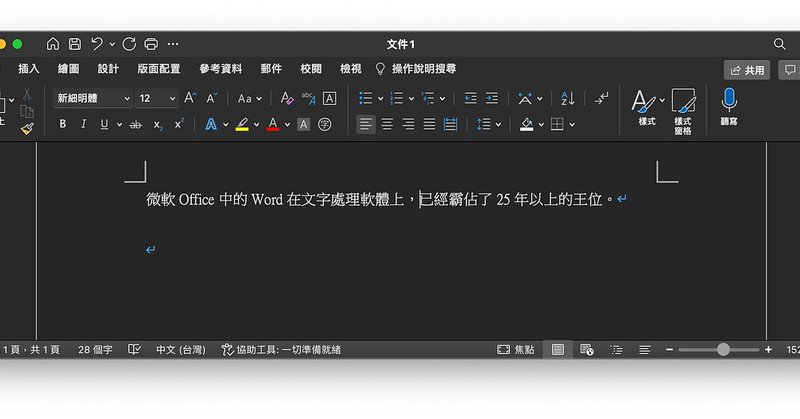The image size is (800, 419).
Task: Click 焦點 focus mode button
Action: point(516,350)
